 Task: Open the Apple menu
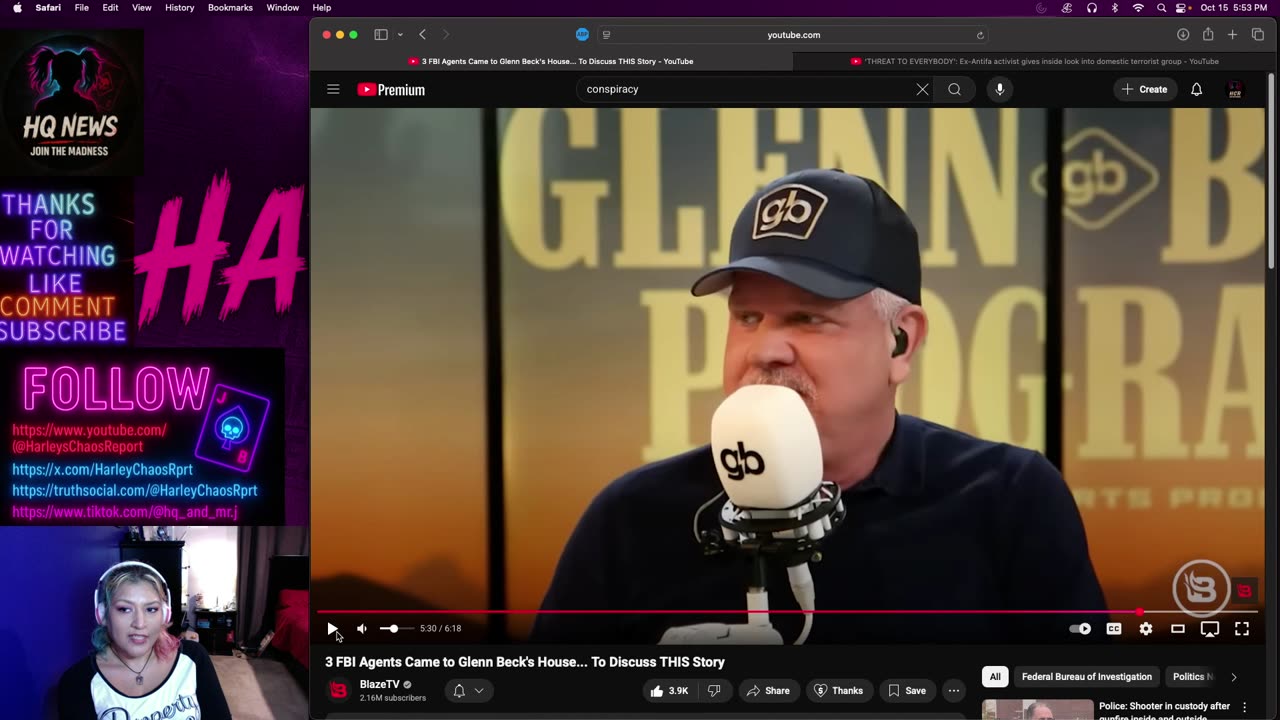[17, 7]
